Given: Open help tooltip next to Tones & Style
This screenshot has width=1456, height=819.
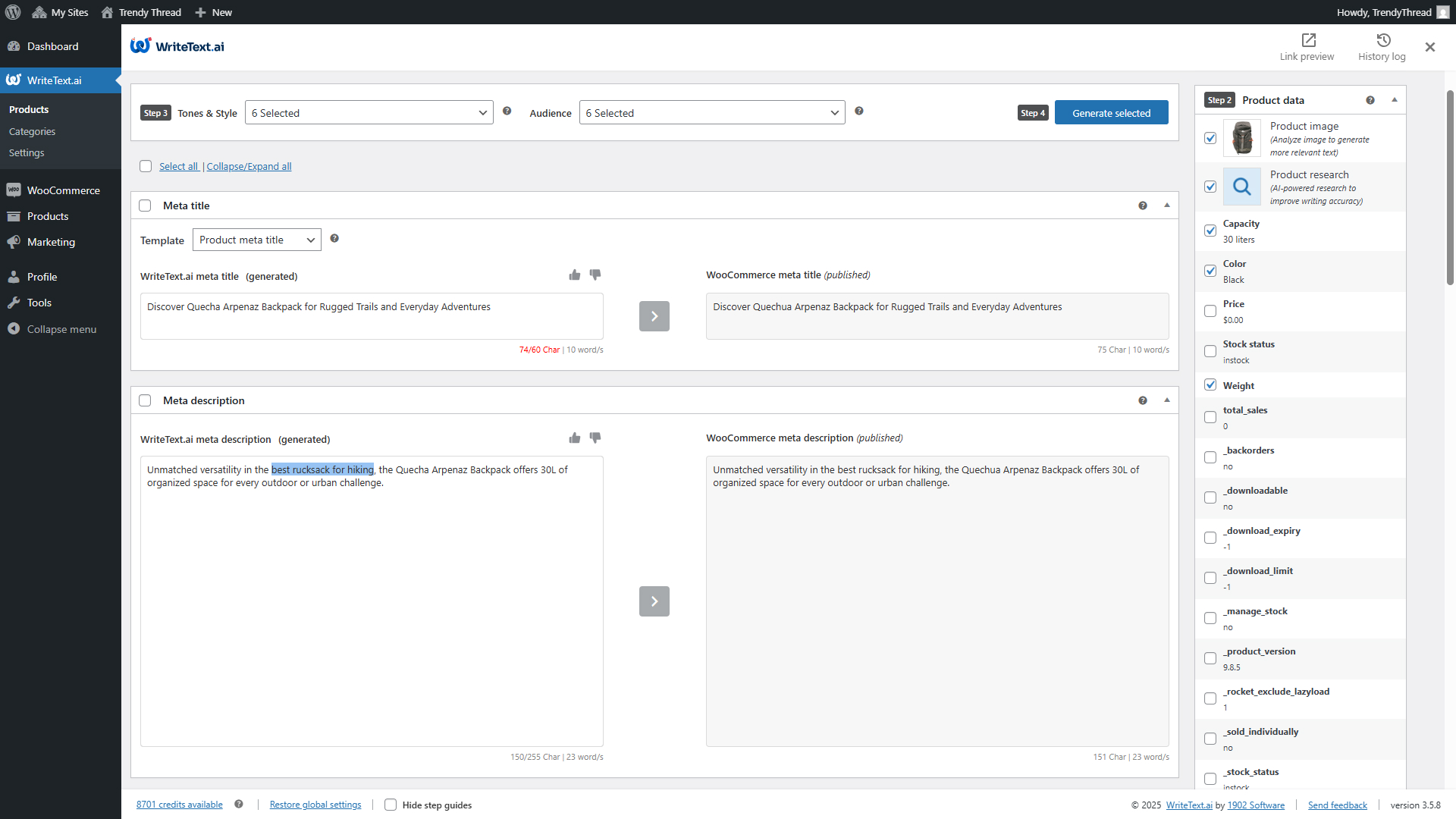Looking at the screenshot, I should click(507, 111).
